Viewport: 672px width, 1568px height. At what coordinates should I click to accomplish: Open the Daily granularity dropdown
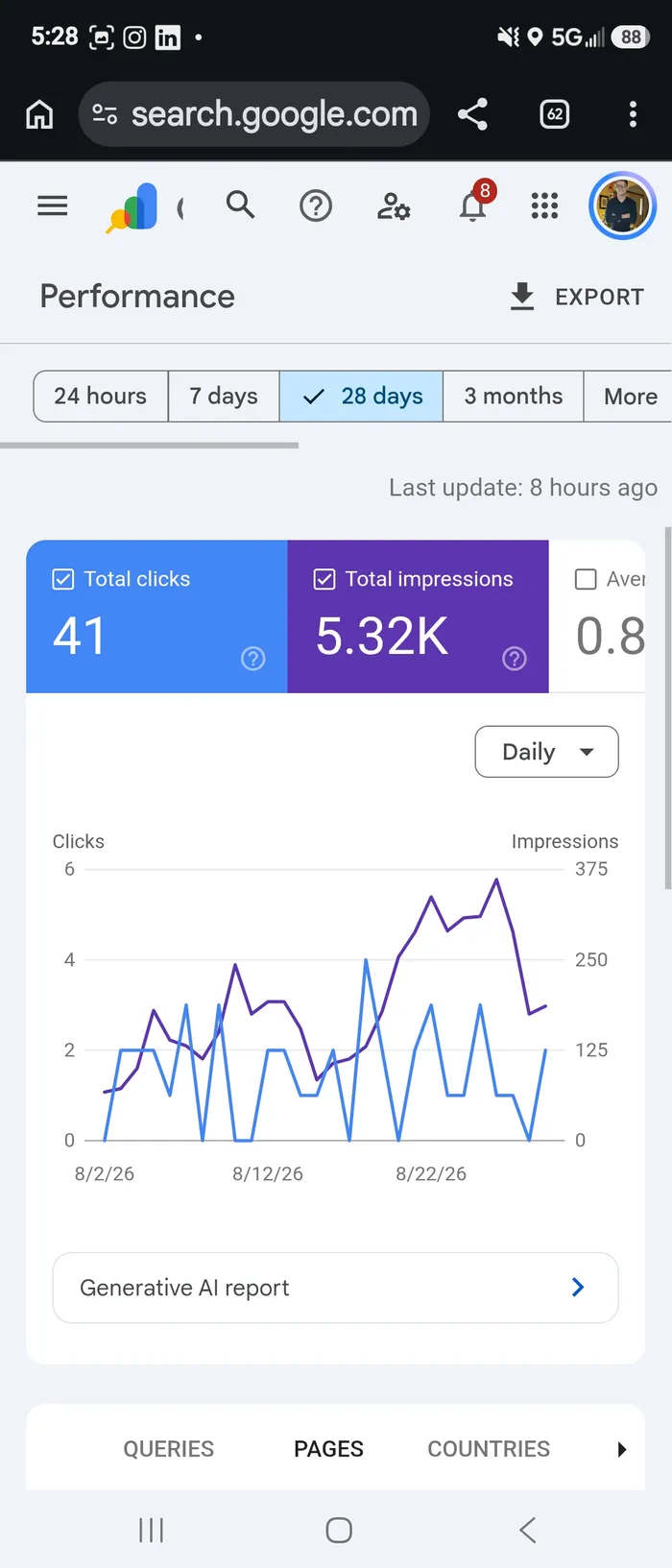pyautogui.click(x=547, y=752)
